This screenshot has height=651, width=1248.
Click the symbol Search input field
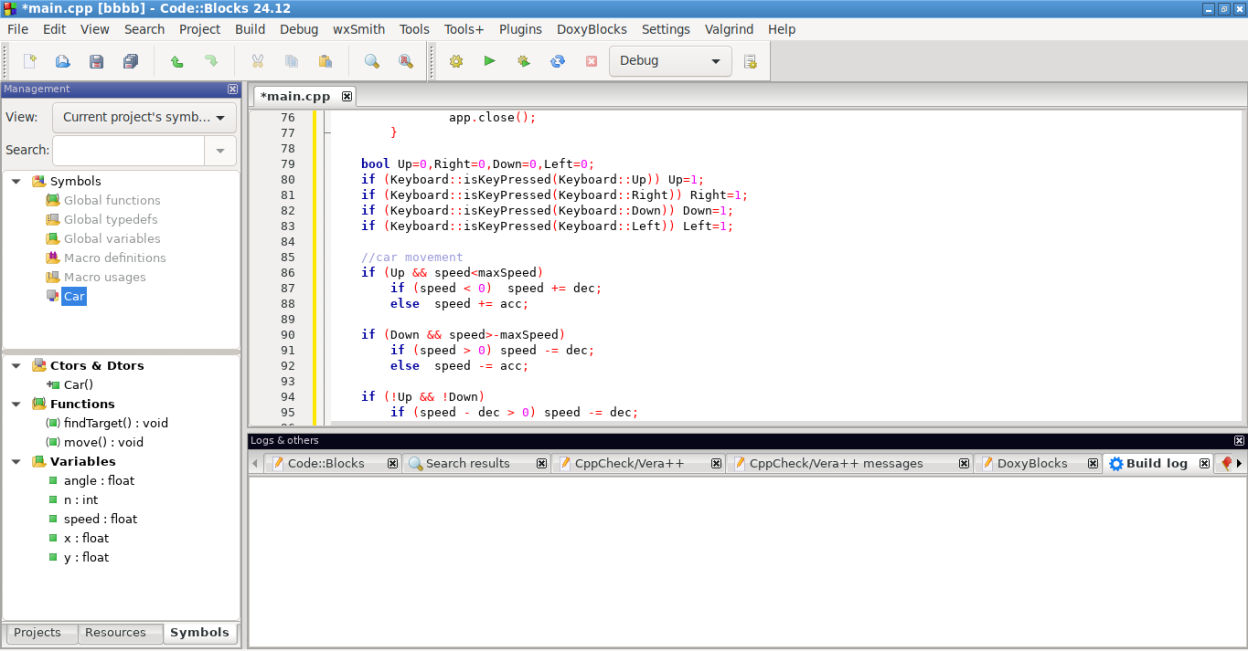point(128,150)
